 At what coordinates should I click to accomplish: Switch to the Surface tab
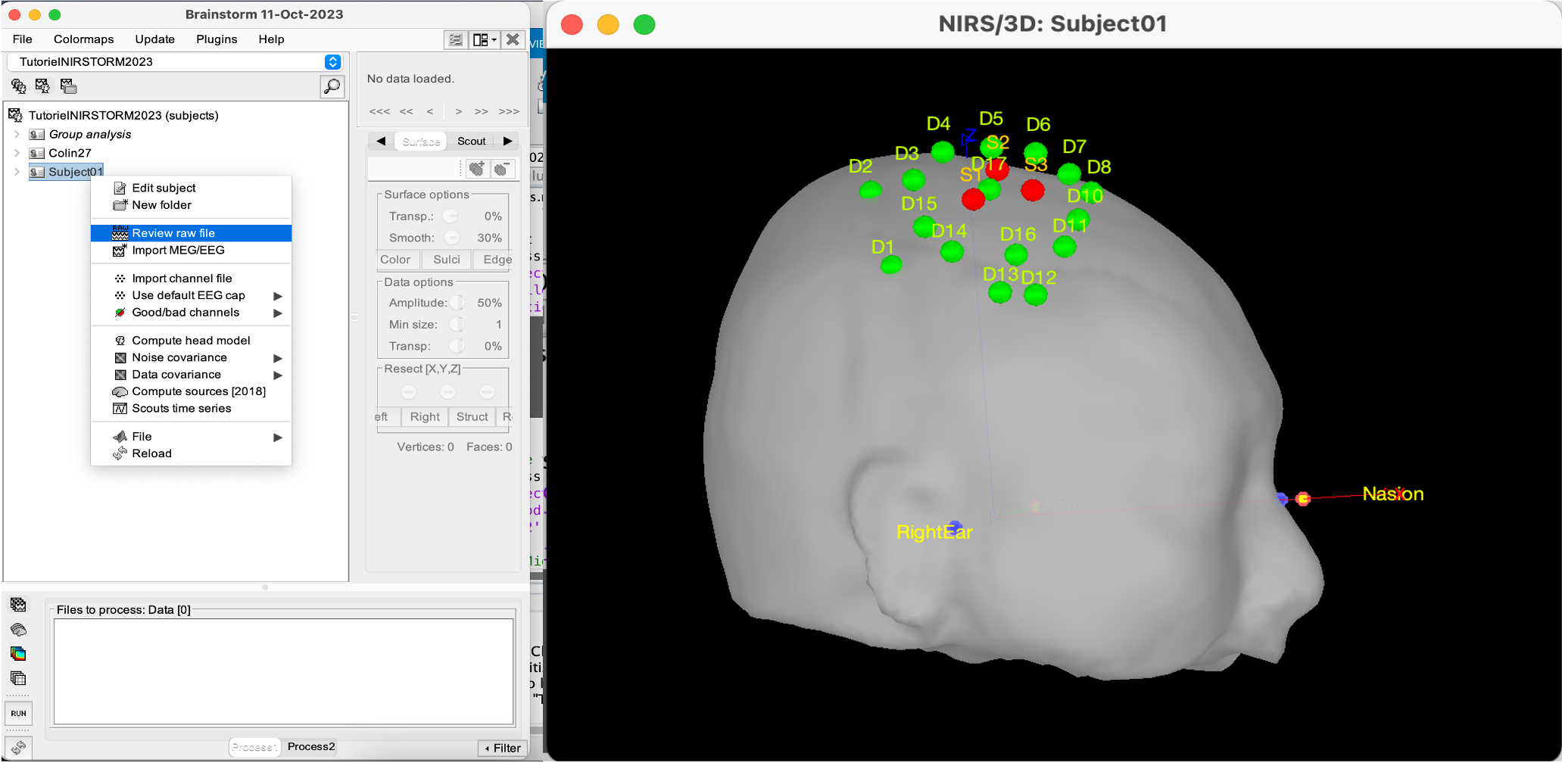point(421,142)
